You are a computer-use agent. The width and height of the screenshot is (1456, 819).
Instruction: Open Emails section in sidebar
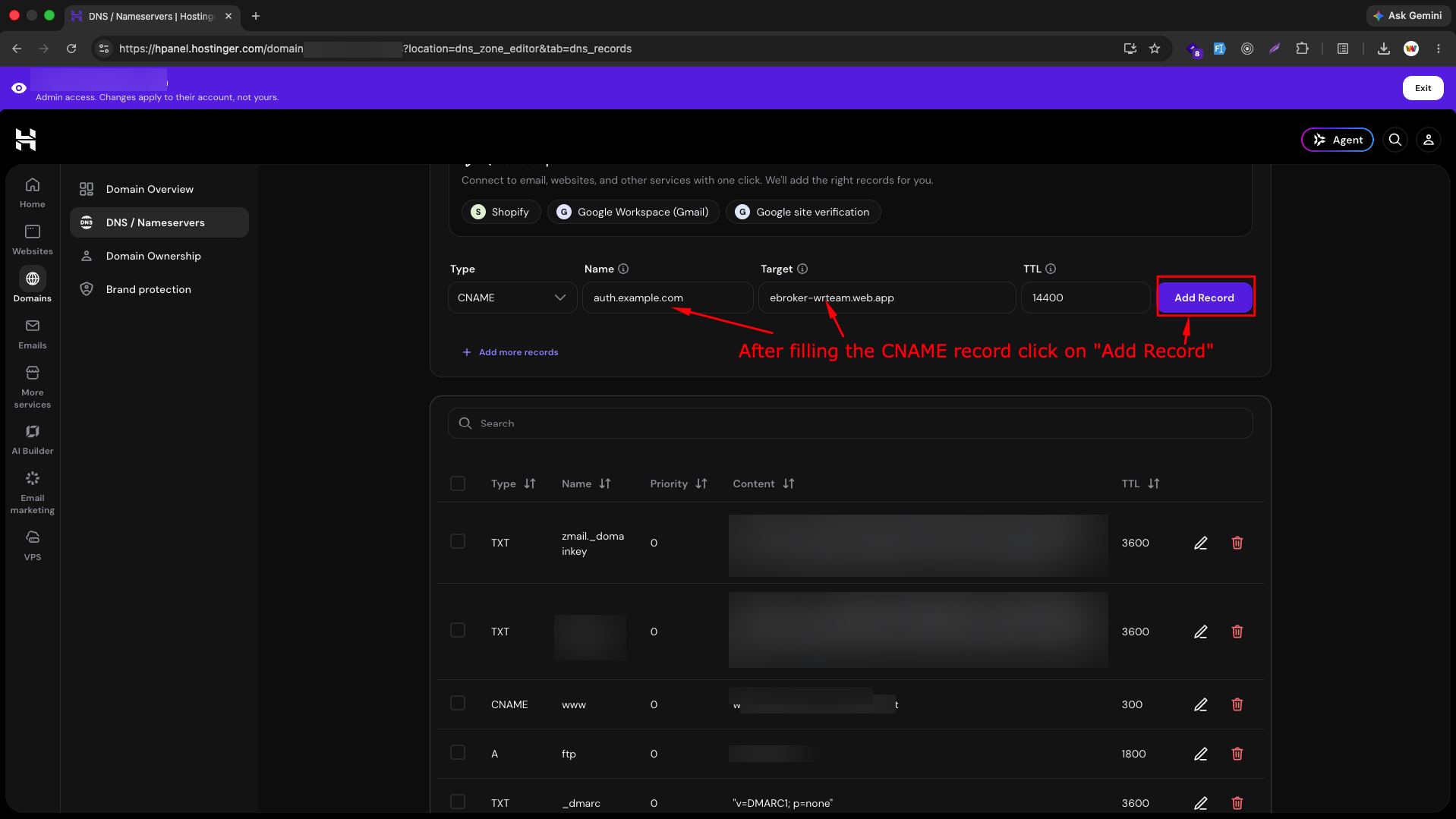point(33,334)
